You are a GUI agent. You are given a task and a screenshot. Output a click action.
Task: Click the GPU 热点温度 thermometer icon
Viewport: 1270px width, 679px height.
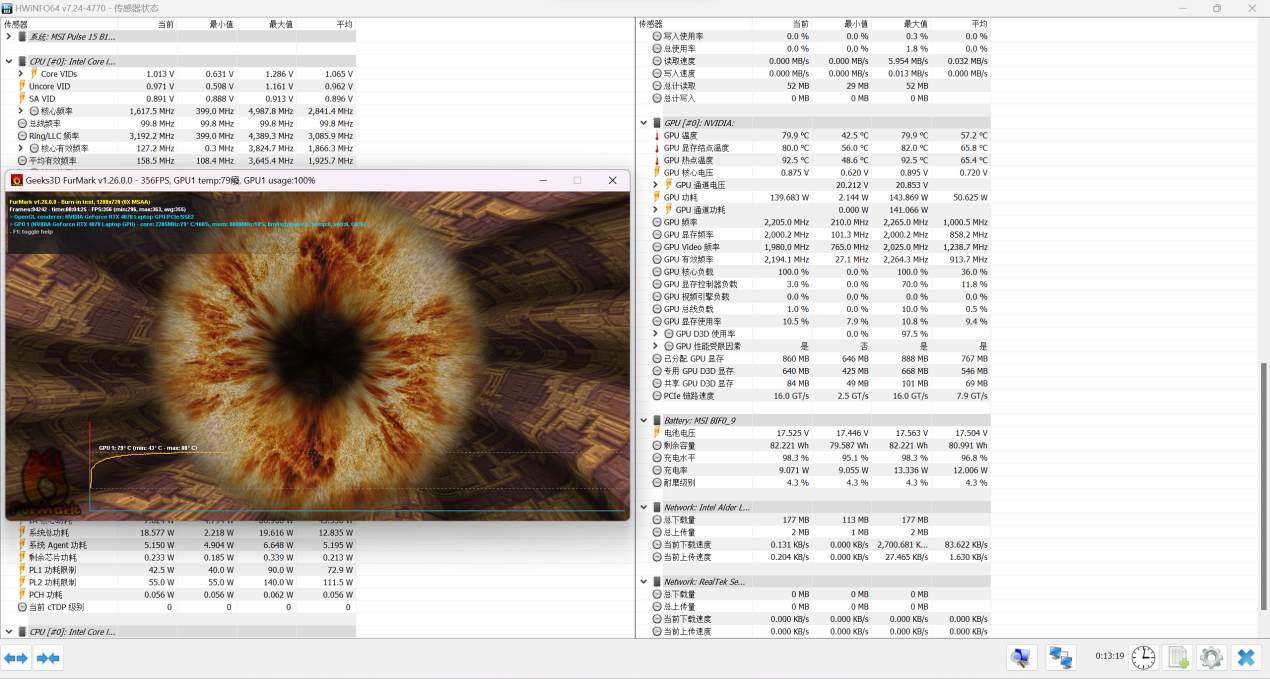(x=657, y=160)
